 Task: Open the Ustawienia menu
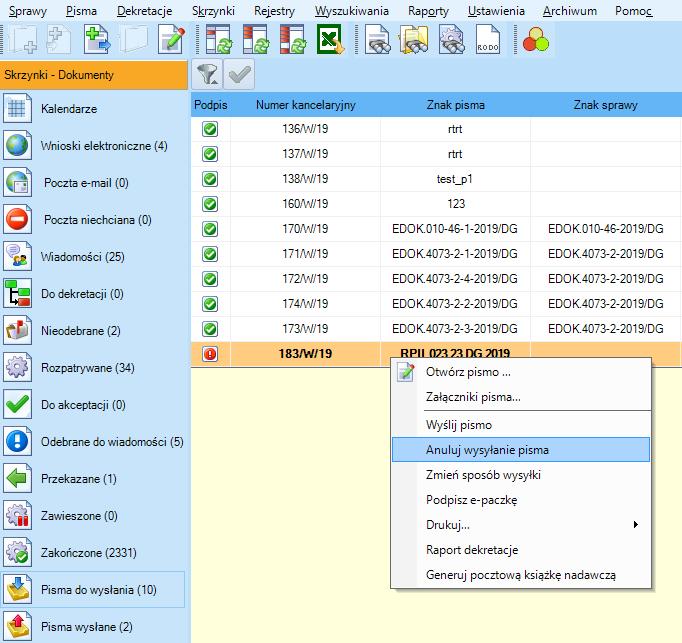point(496,11)
